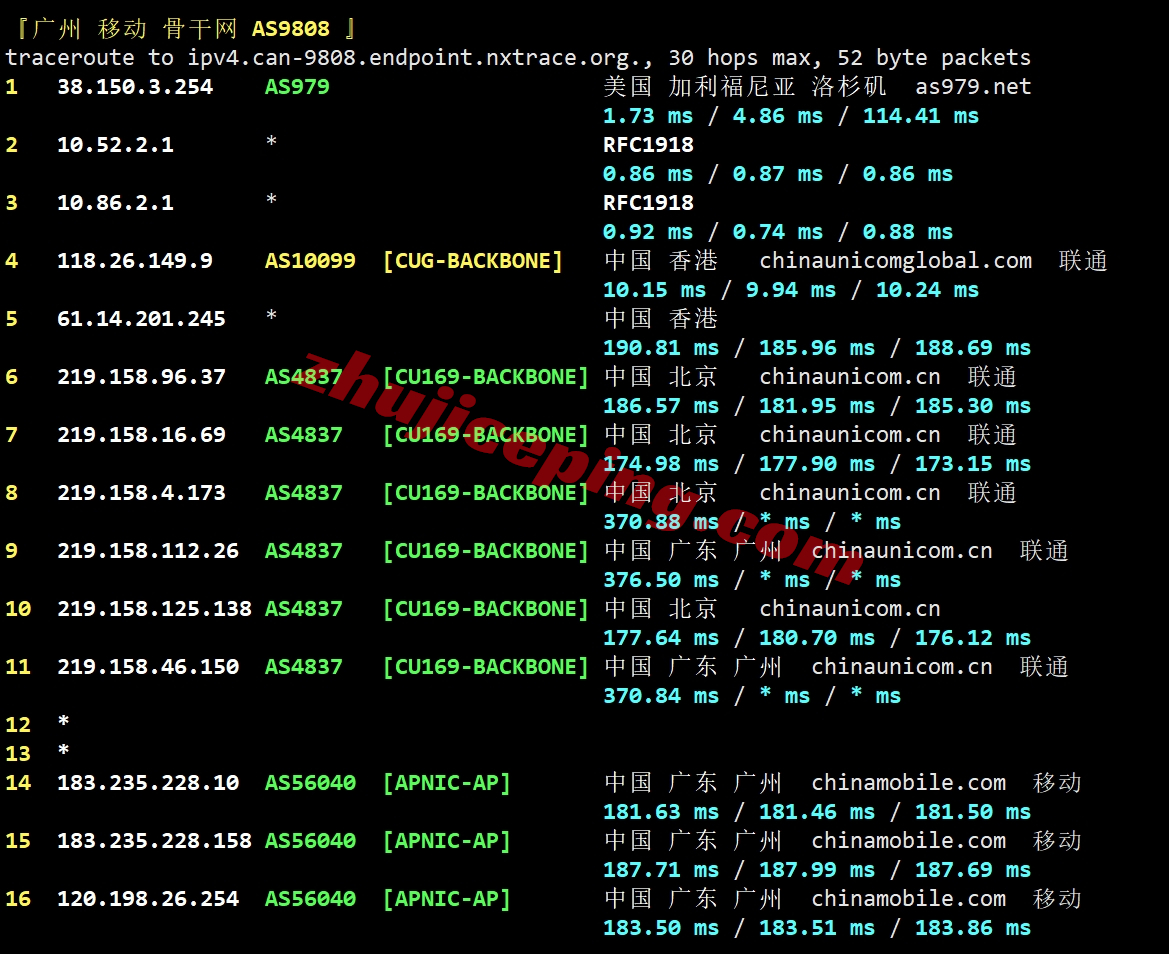Screen dimensions: 1169x954
Task: Click latency value 177.64 ms
Action: 661,639
